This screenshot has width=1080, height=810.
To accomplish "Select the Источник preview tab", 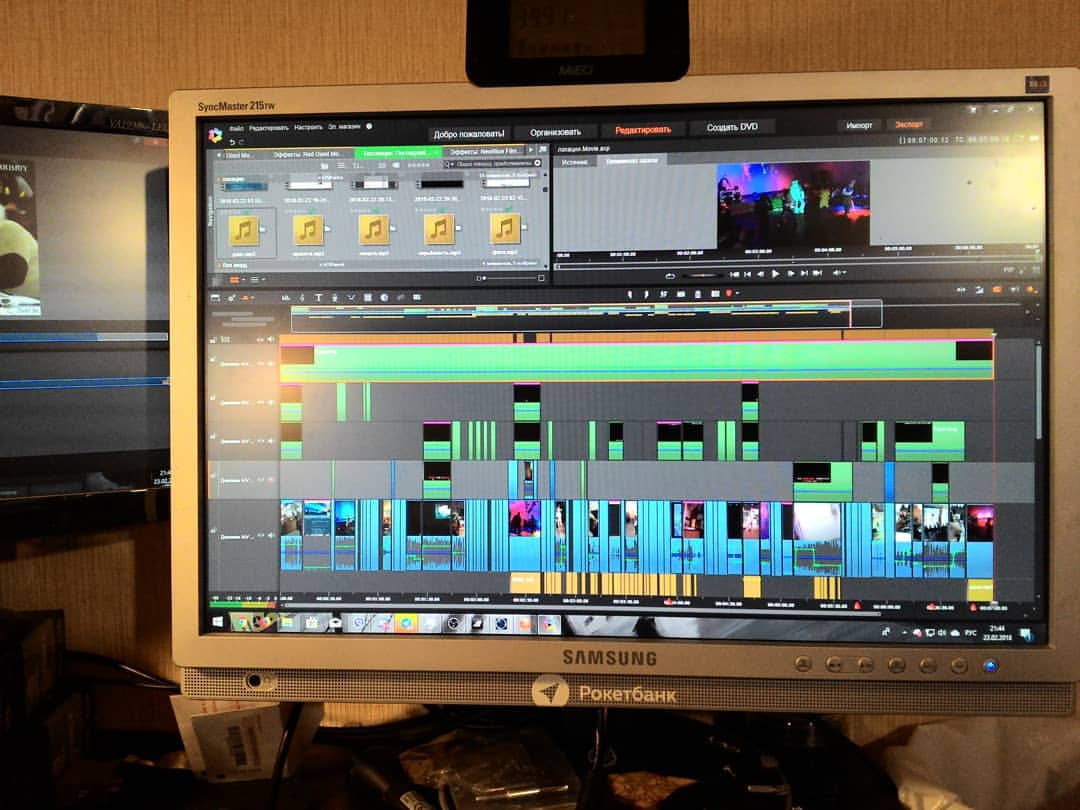I will 574,163.
